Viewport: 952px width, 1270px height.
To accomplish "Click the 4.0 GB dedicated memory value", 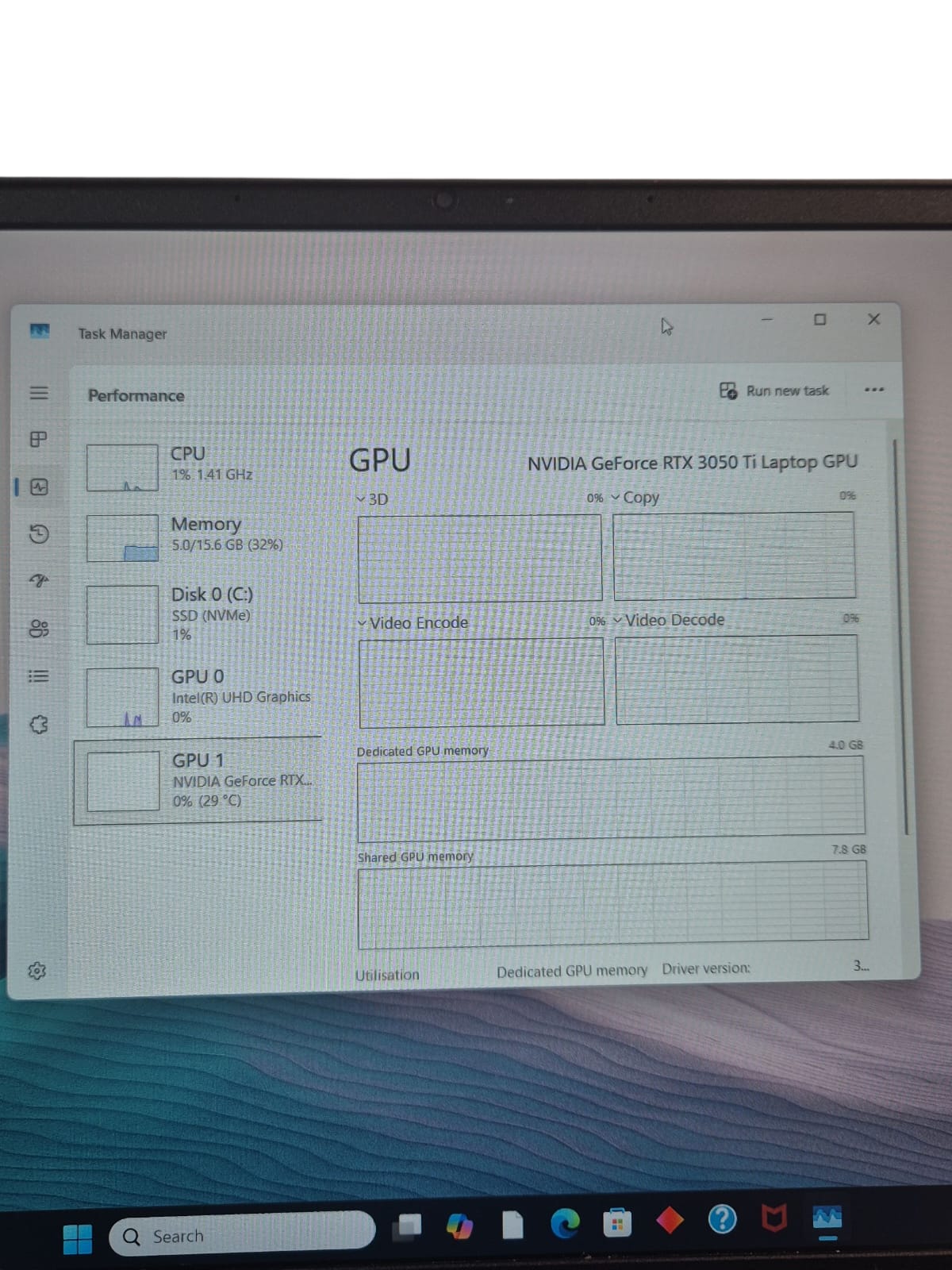I will [846, 745].
